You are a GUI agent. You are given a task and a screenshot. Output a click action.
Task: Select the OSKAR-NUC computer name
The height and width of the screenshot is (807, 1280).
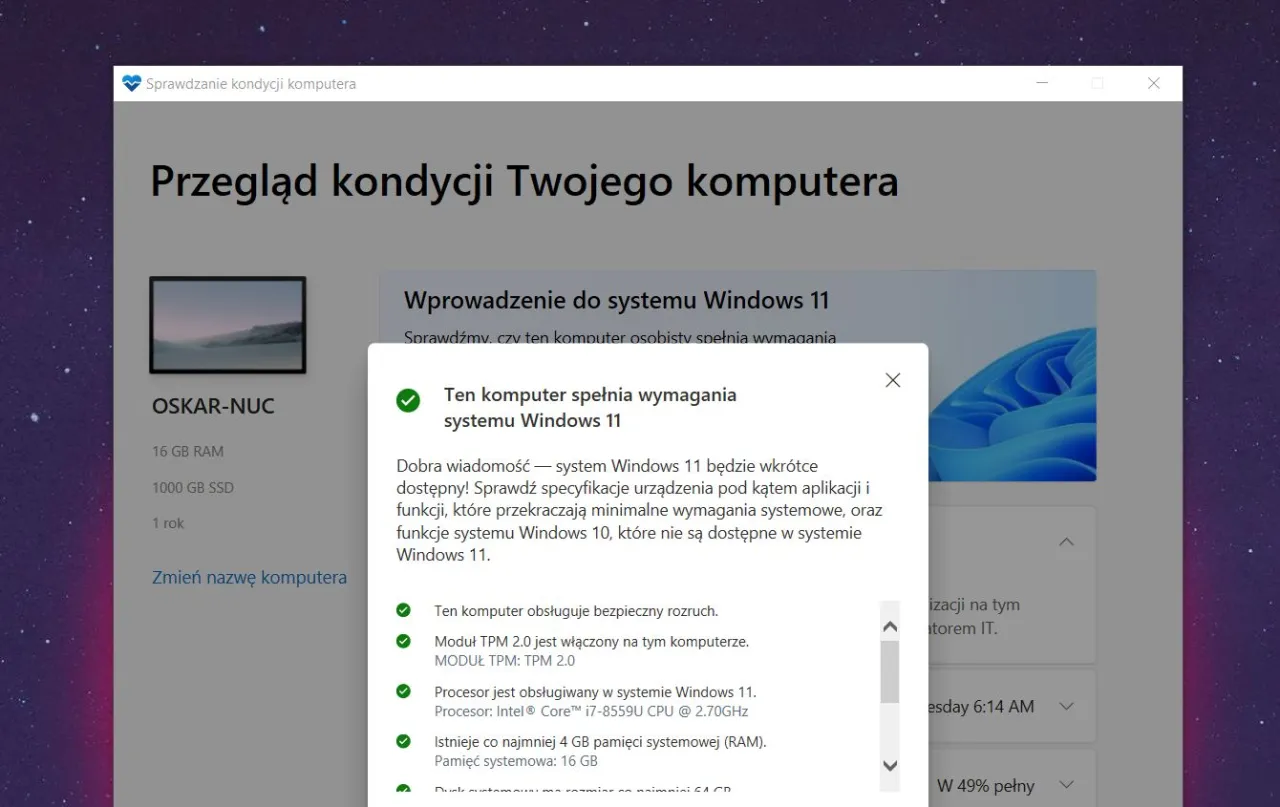(x=213, y=405)
